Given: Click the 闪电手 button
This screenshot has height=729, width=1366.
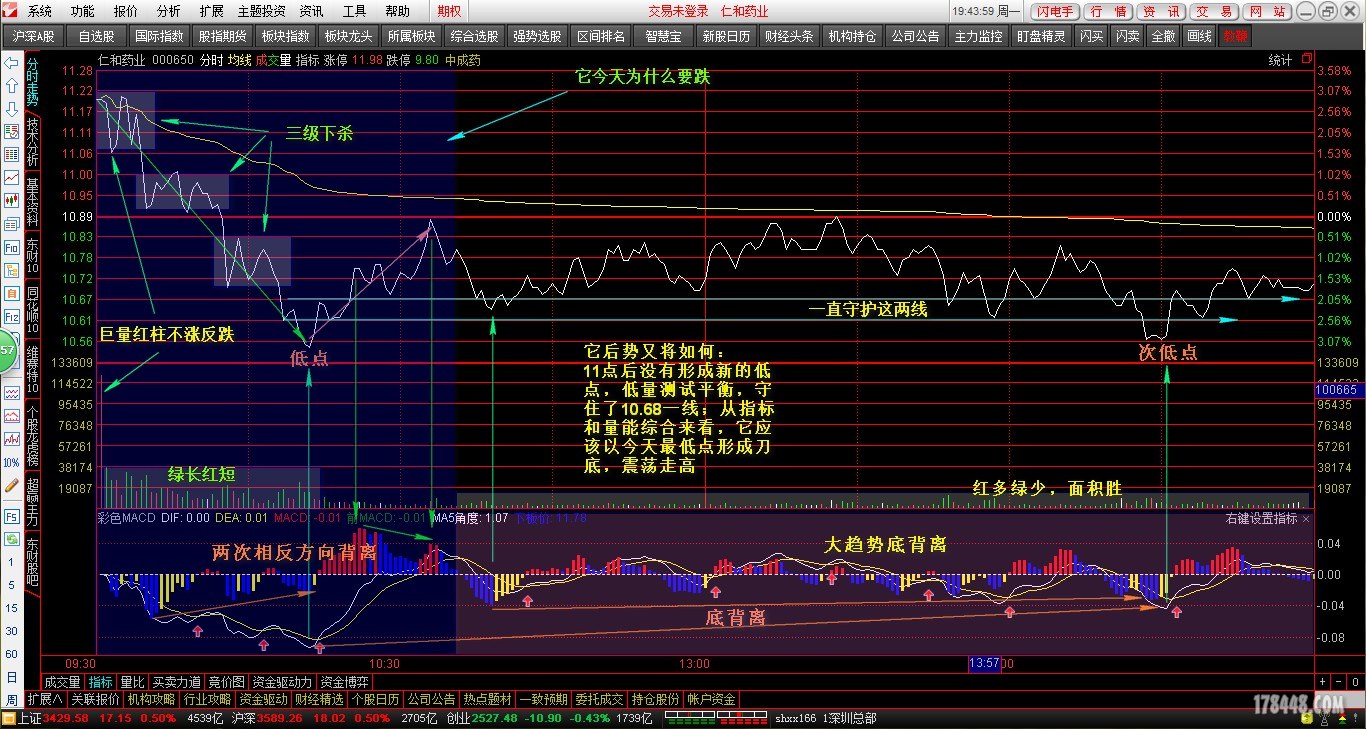Looking at the screenshot, I should click(1055, 11).
